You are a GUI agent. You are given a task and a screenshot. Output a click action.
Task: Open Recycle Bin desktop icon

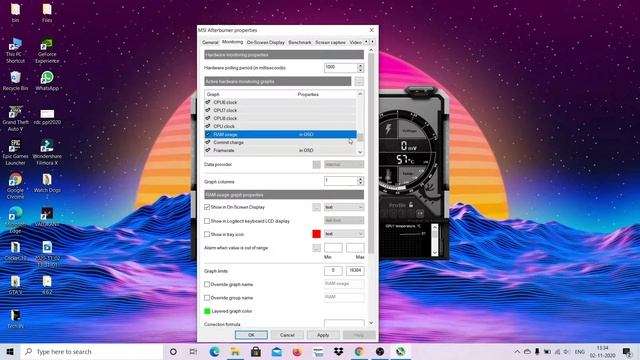point(15,81)
